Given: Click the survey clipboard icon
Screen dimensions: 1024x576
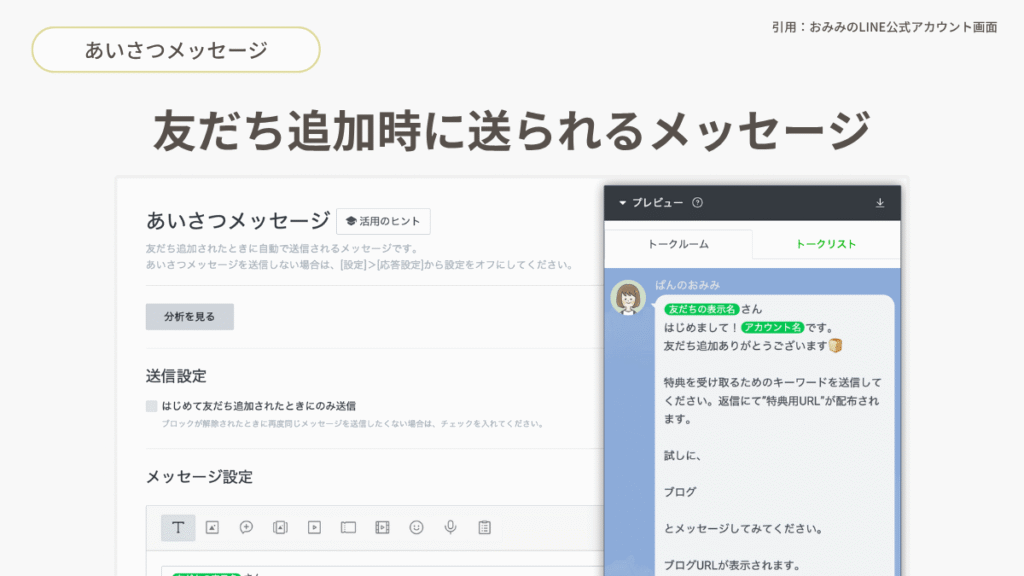Looking at the screenshot, I should tap(485, 527).
